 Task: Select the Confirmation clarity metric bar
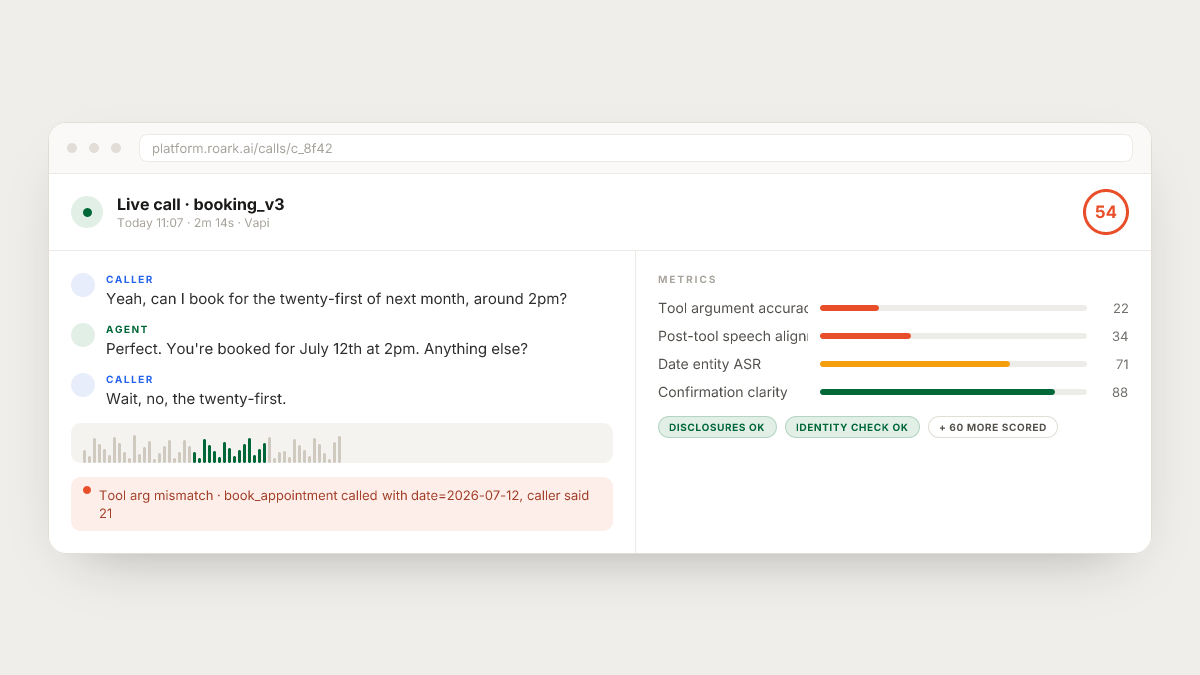(953, 392)
